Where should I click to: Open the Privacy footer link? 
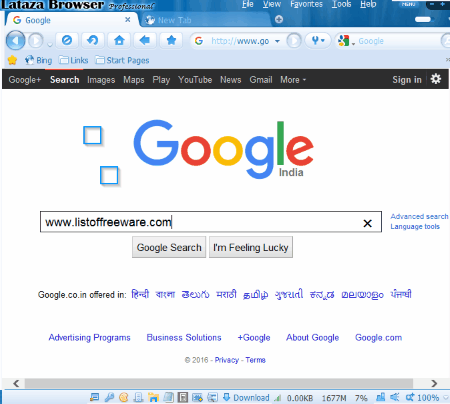[x=227, y=360]
